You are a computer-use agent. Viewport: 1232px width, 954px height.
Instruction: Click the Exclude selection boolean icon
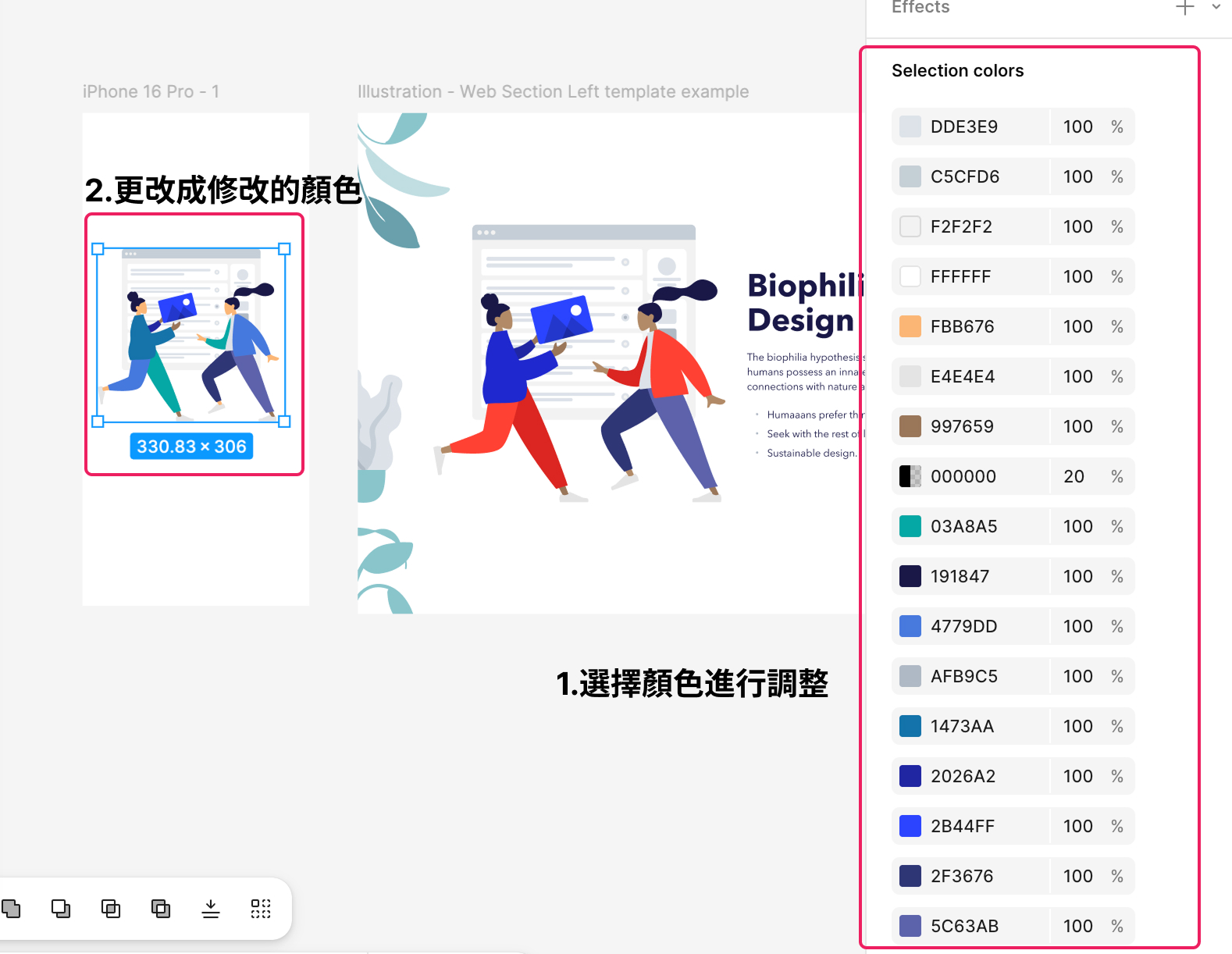[x=161, y=909]
